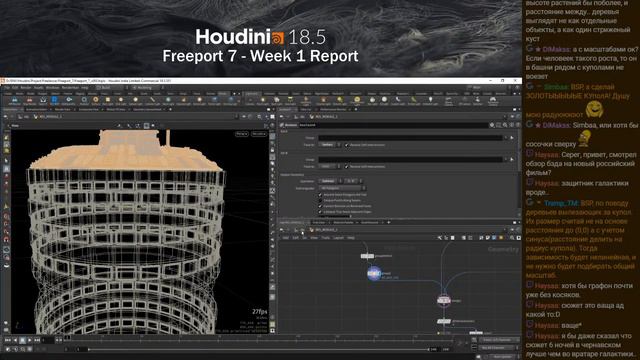
Task: Click the parameter pane magnifier search icon
Action: [x=505, y=125]
